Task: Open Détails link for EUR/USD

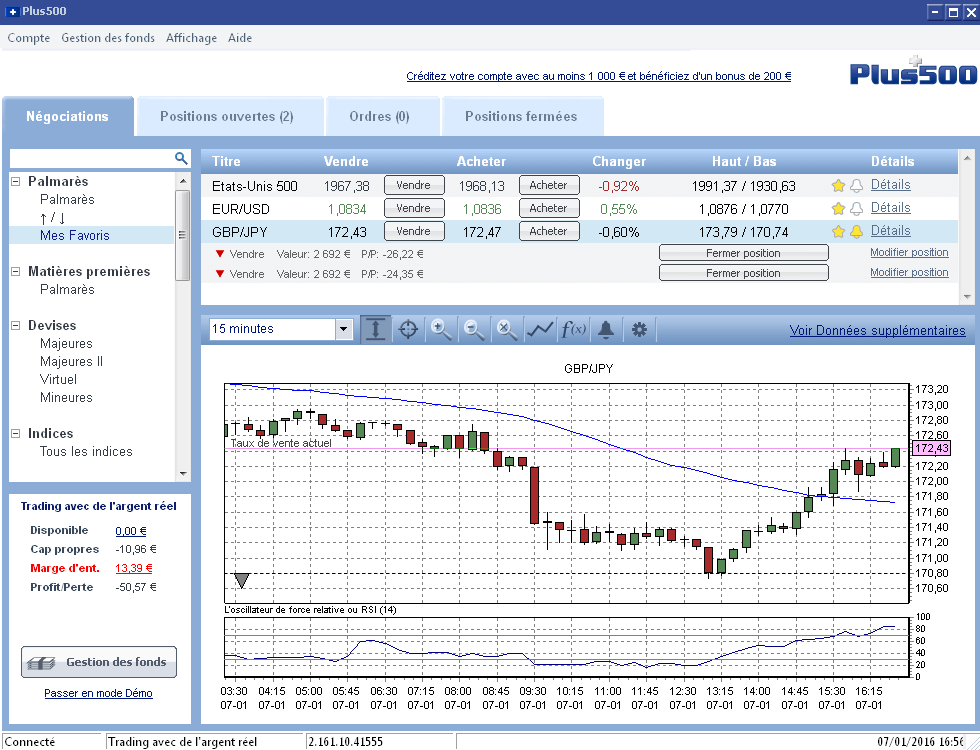Action: coord(891,208)
